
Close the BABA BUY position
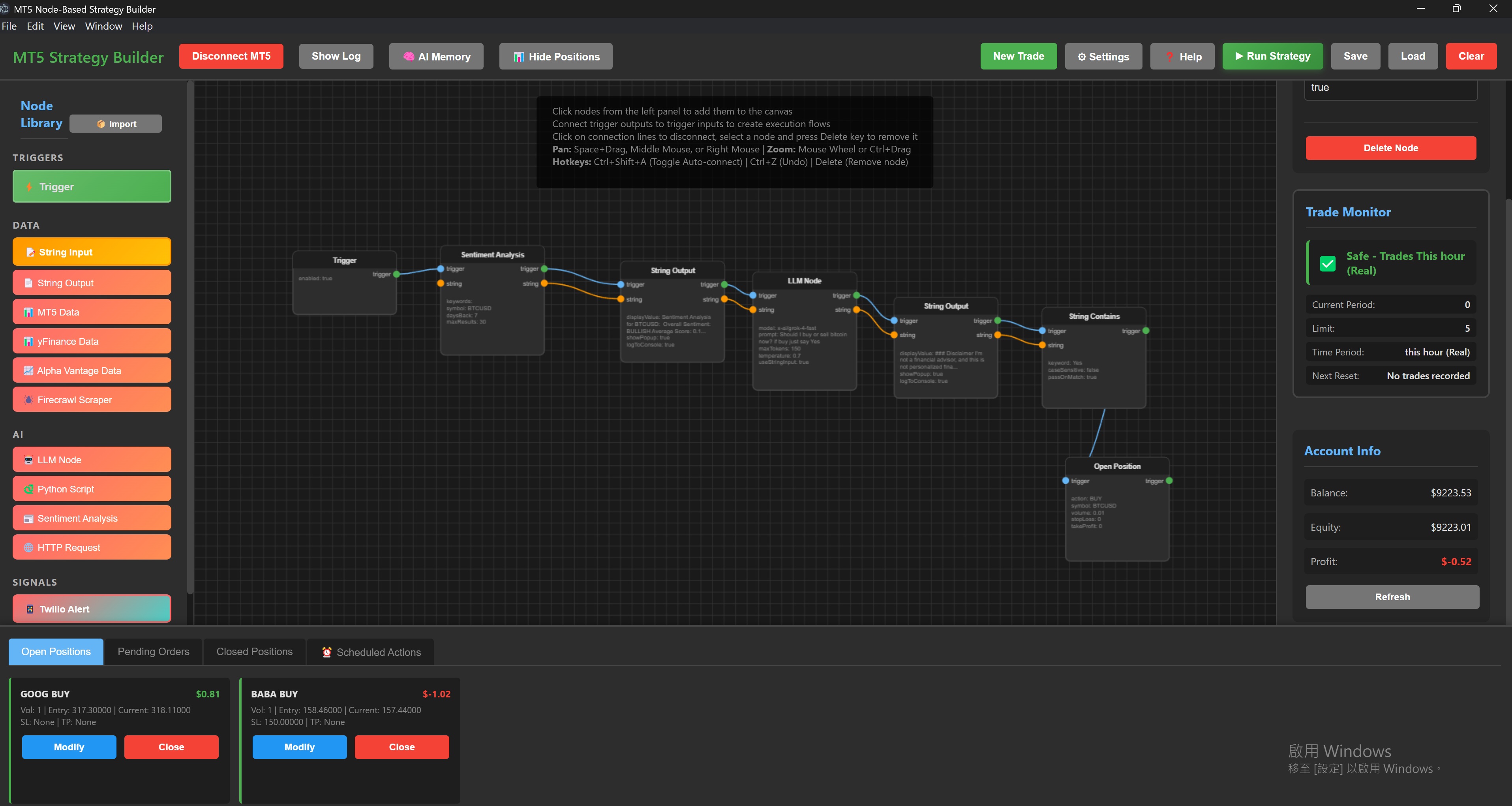tap(401, 747)
